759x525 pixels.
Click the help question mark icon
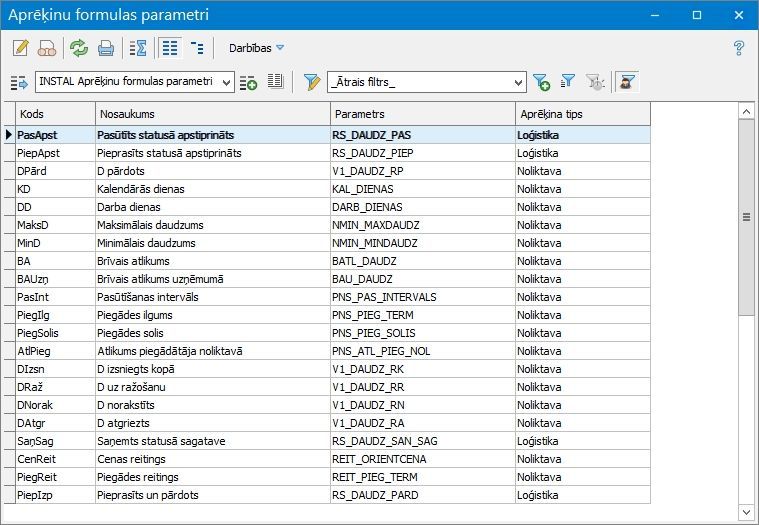pyautogui.click(x=739, y=48)
